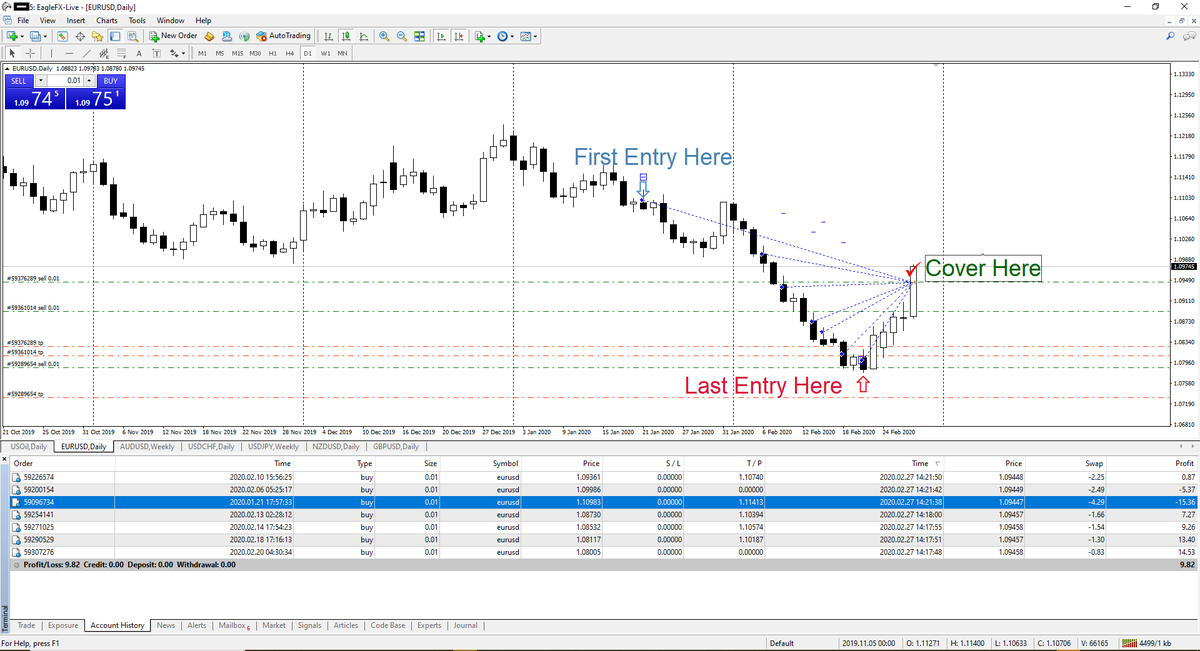Toggle the Navigator panel star-folder icon
The height and width of the screenshot is (651, 1200).
point(97,36)
